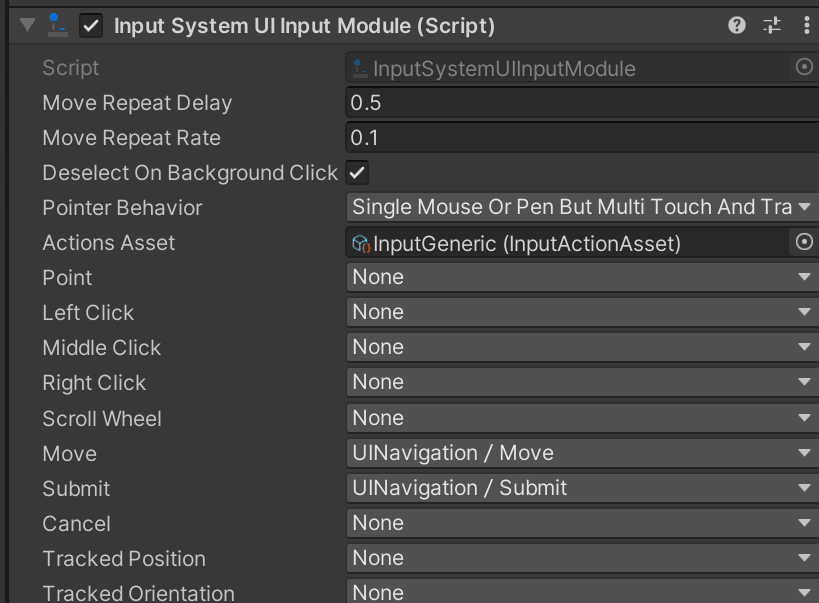Open the Submit action dropdown

(x=582, y=488)
